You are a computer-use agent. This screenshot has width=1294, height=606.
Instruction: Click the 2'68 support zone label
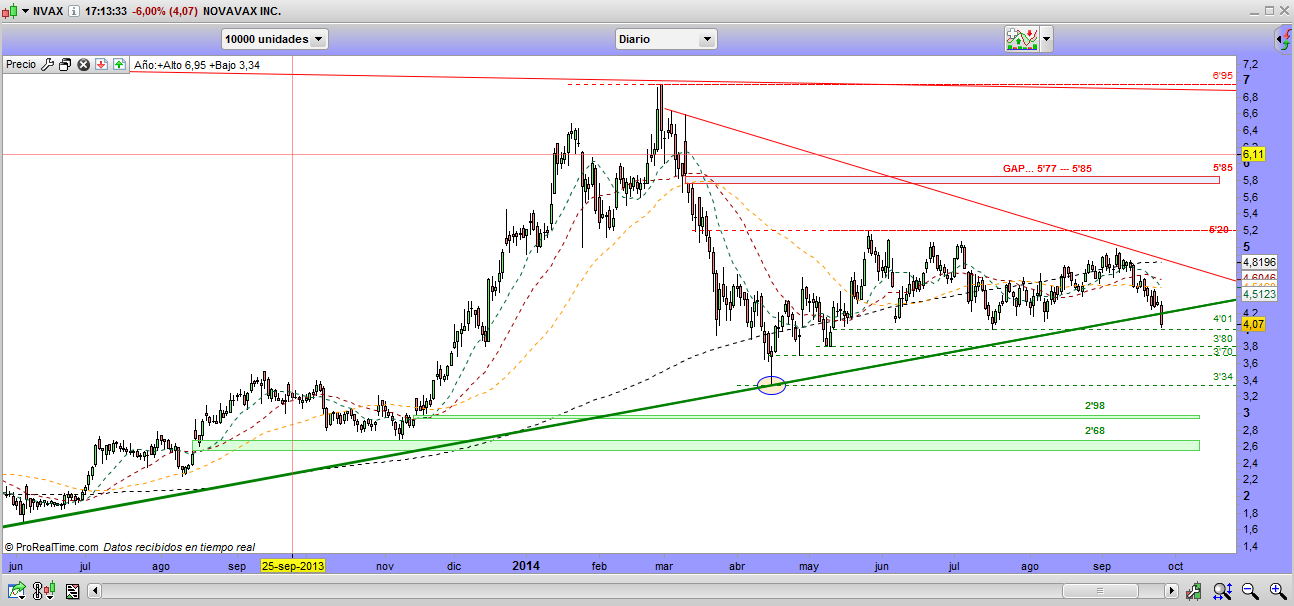coord(1095,431)
